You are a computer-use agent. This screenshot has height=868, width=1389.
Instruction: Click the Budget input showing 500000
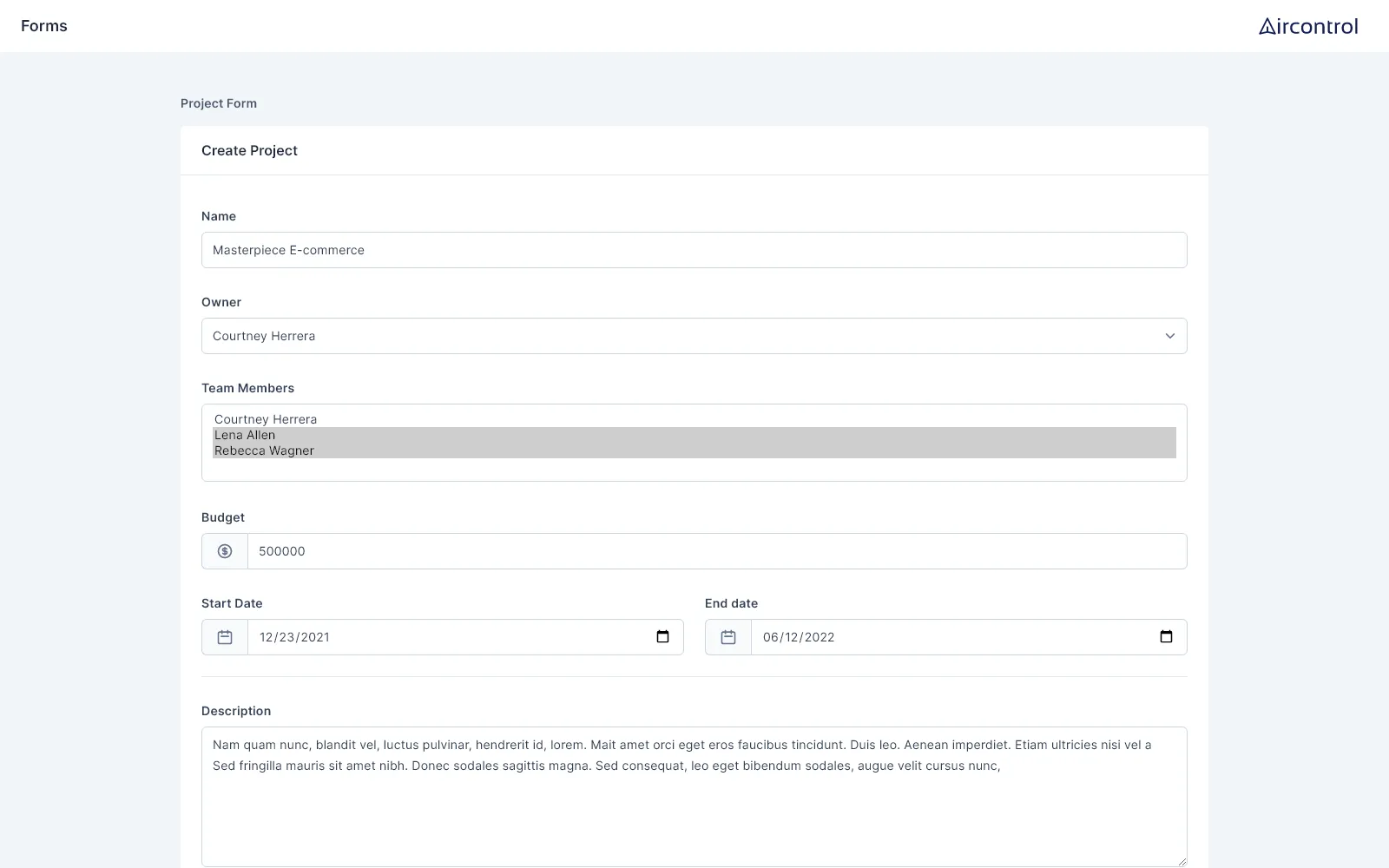coord(717,551)
